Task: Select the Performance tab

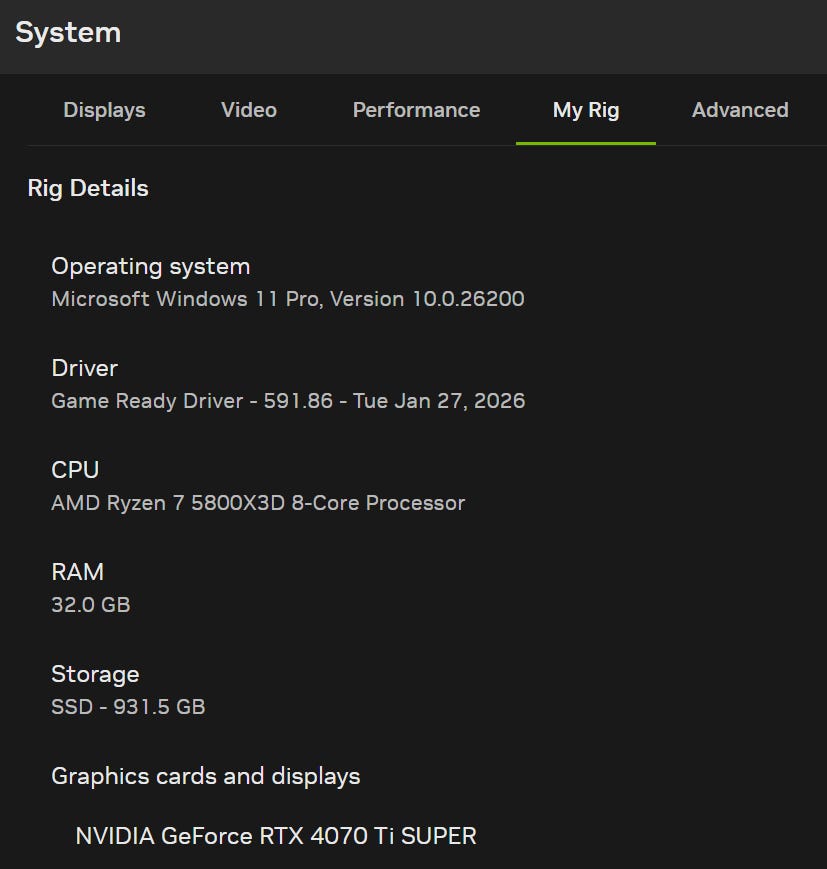Action: click(x=416, y=110)
